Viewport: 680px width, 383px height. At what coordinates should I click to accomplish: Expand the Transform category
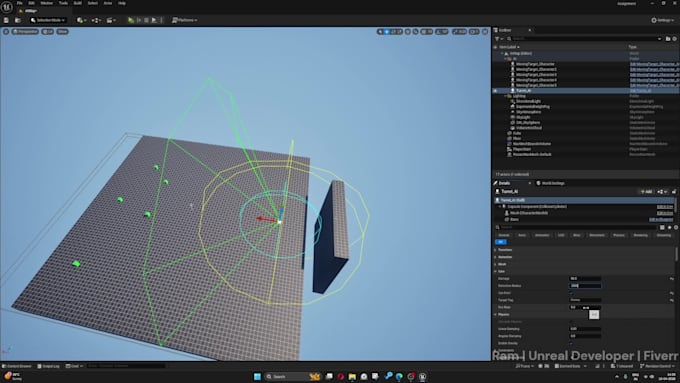pyautogui.click(x=496, y=250)
